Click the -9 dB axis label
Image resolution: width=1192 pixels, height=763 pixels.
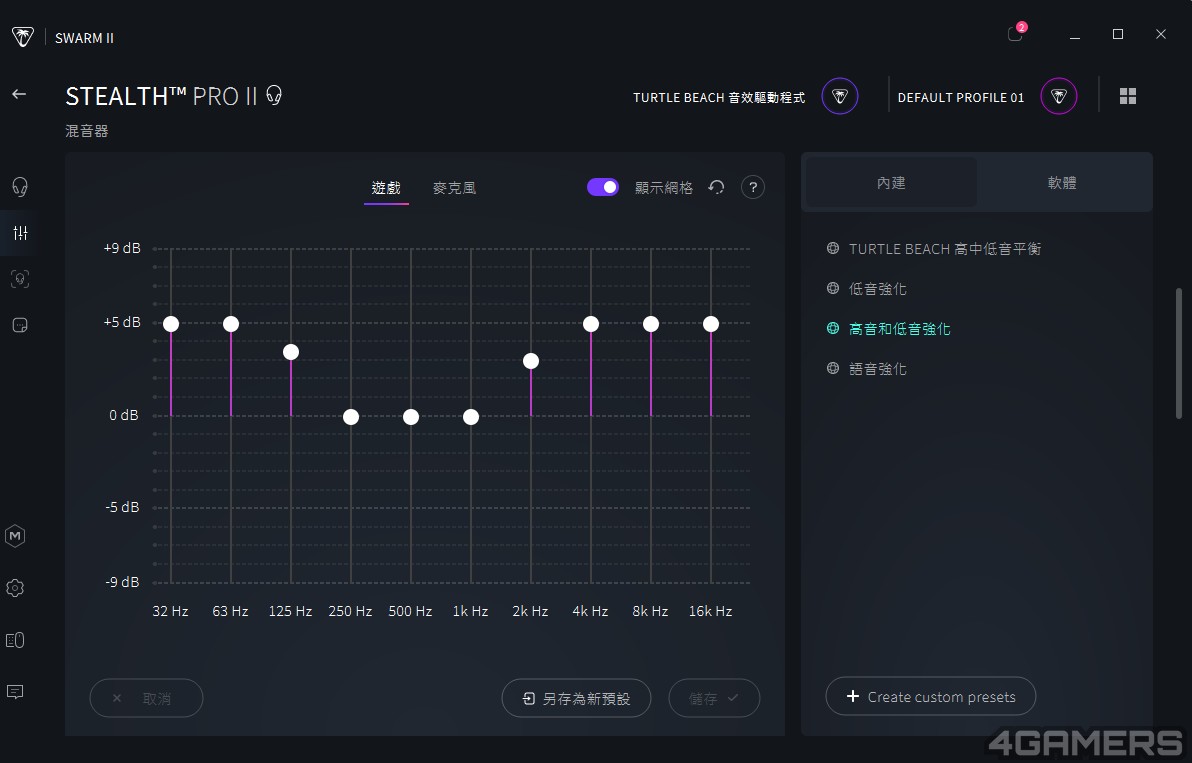point(122,582)
